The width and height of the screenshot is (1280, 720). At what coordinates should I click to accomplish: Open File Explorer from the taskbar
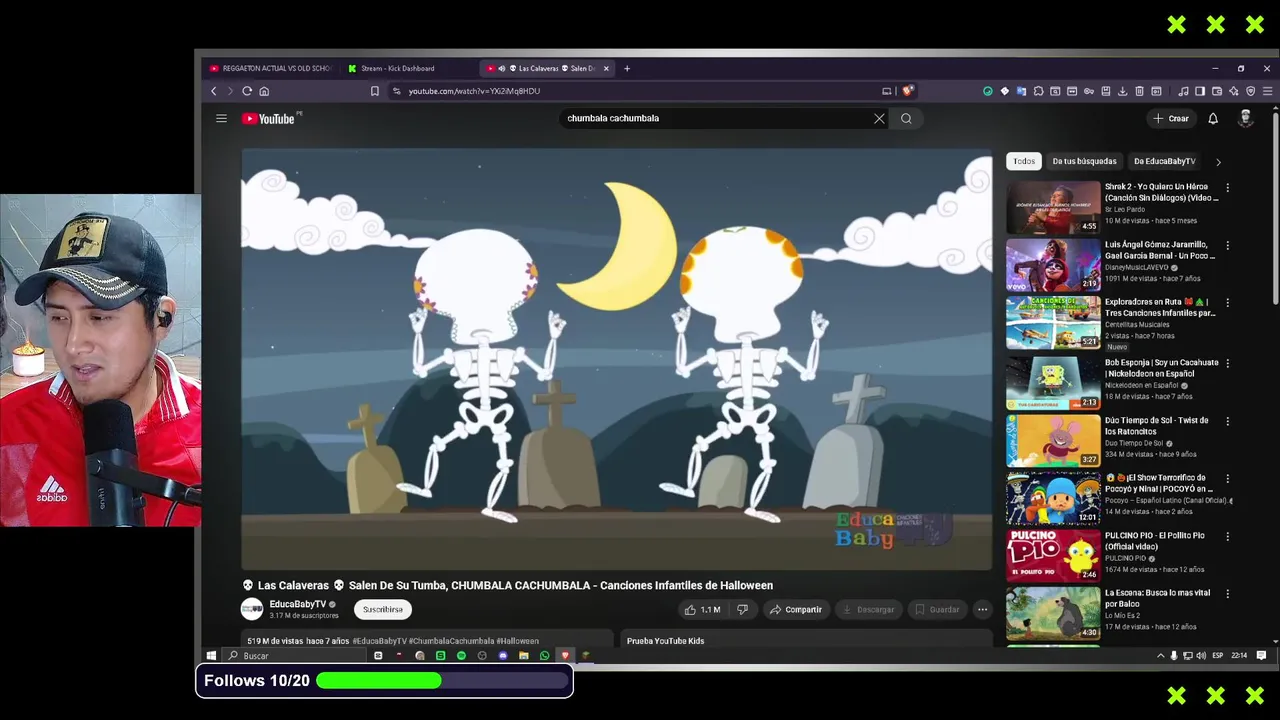pos(523,656)
